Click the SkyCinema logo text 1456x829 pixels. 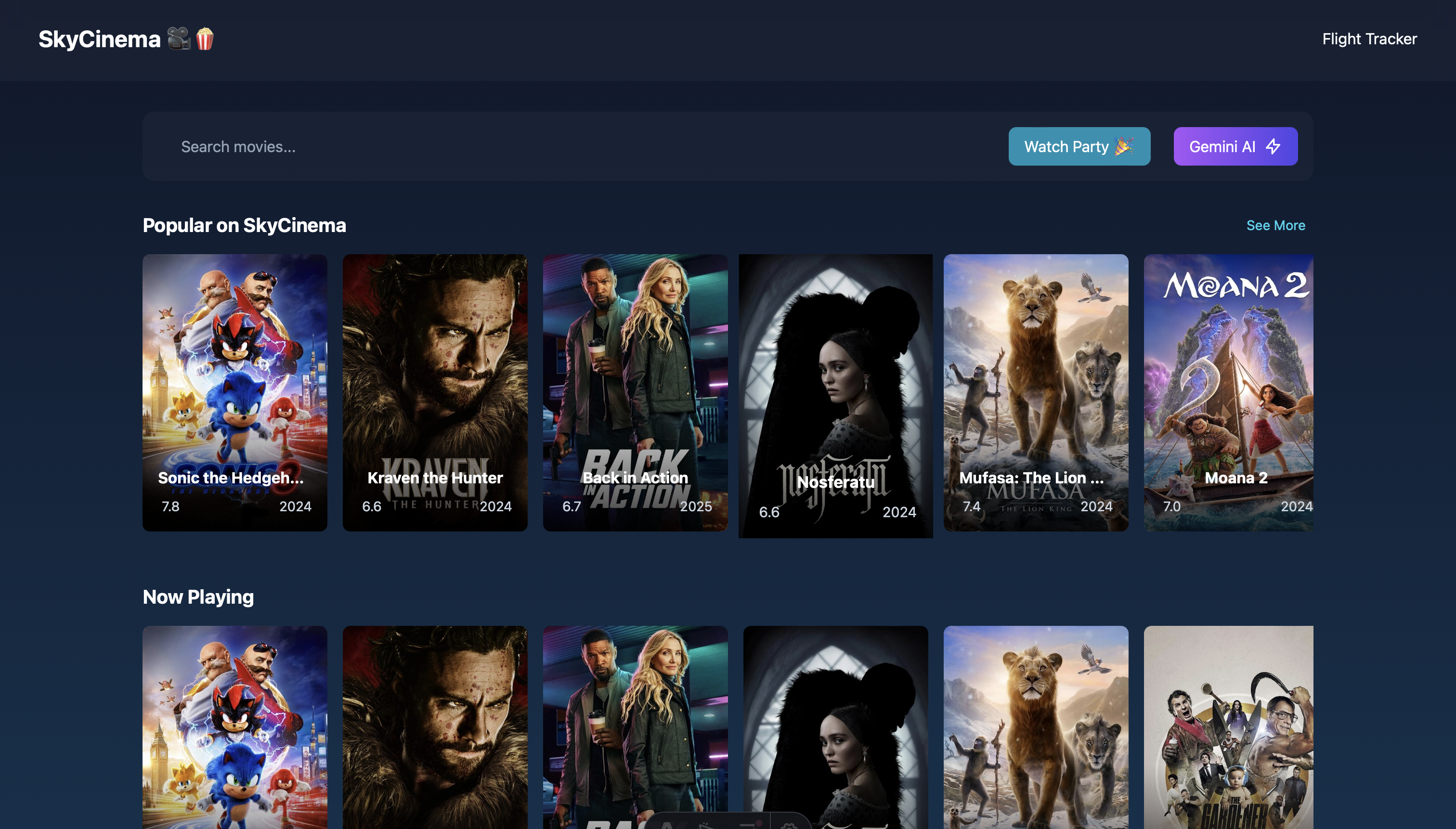click(100, 39)
